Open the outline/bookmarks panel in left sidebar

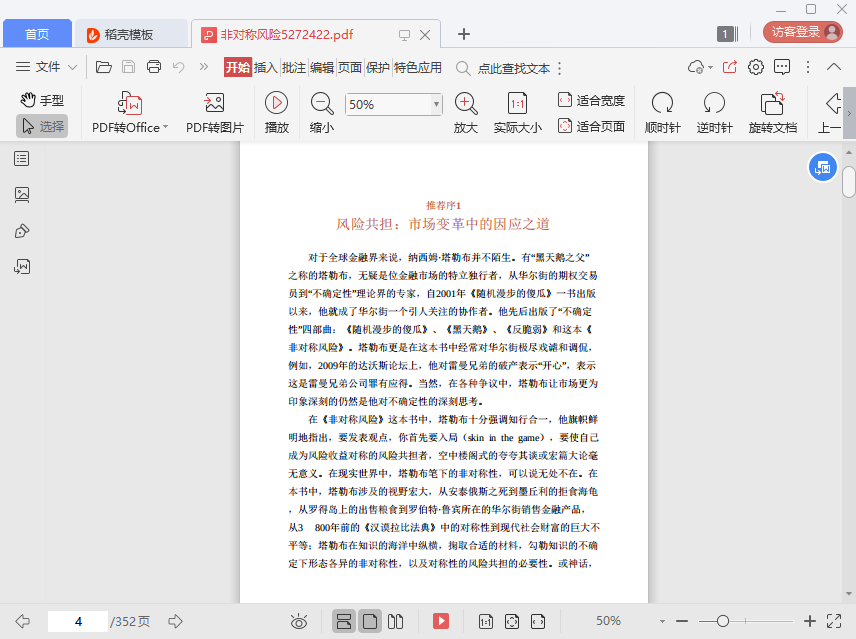coord(22,158)
